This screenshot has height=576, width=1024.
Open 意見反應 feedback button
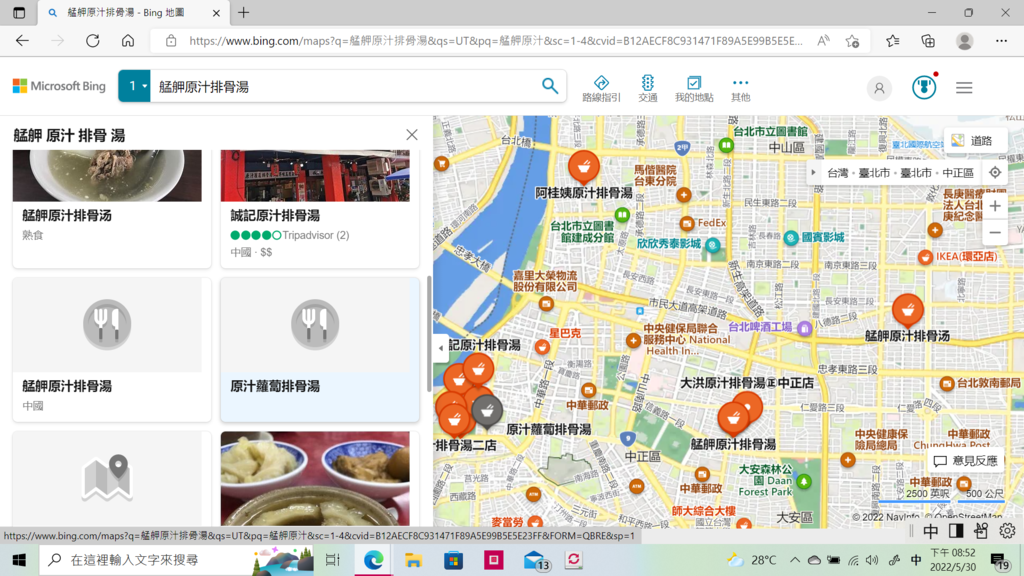(x=965, y=460)
